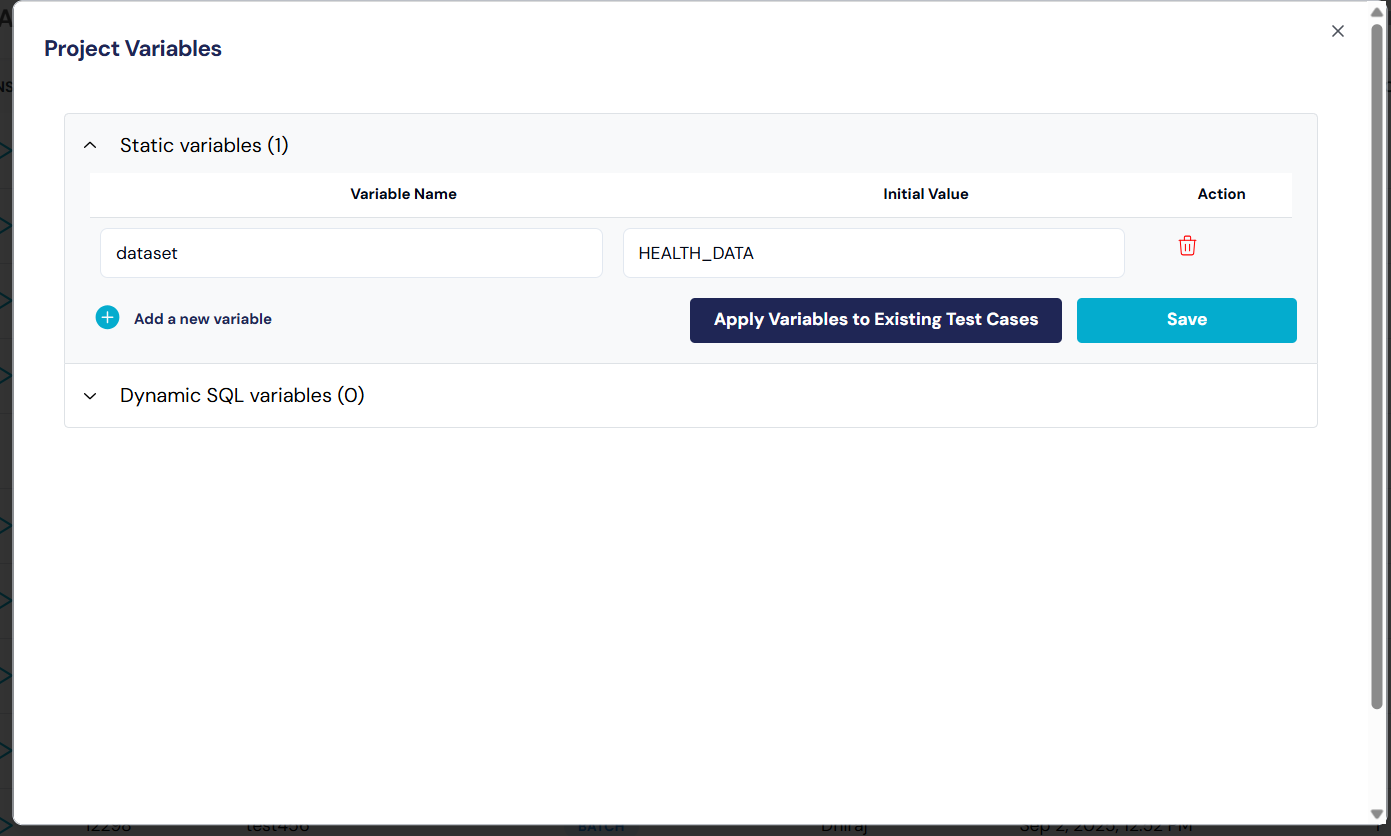Close the Project Variables dialog
1391x836 pixels.
pos(1337,31)
